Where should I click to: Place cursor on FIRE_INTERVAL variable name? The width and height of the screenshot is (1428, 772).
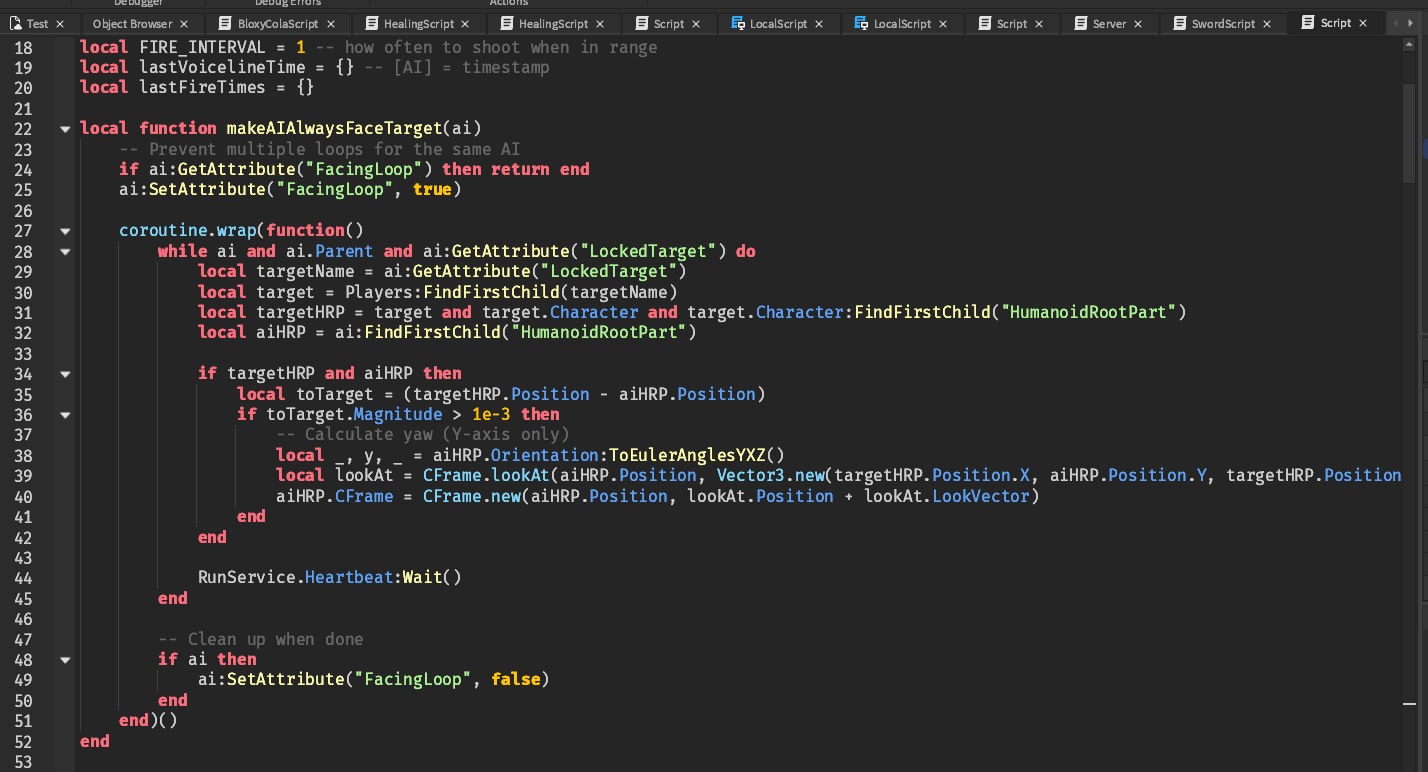point(203,47)
